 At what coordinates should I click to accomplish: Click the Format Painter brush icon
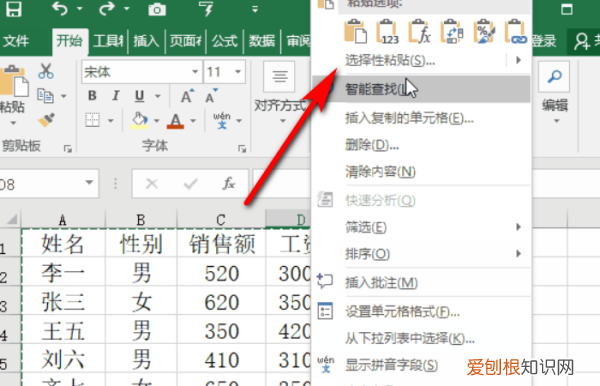click(46, 120)
